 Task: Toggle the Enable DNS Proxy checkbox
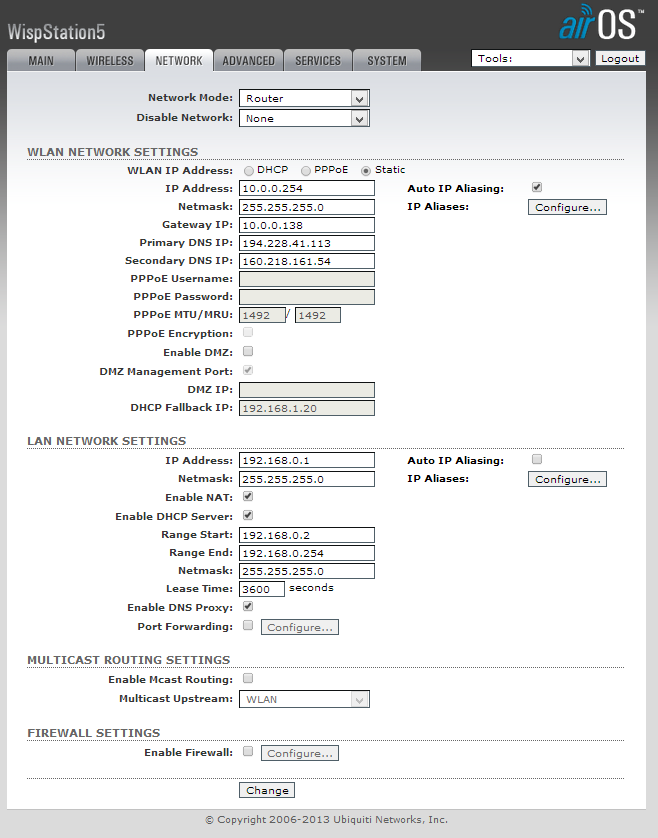click(248, 606)
